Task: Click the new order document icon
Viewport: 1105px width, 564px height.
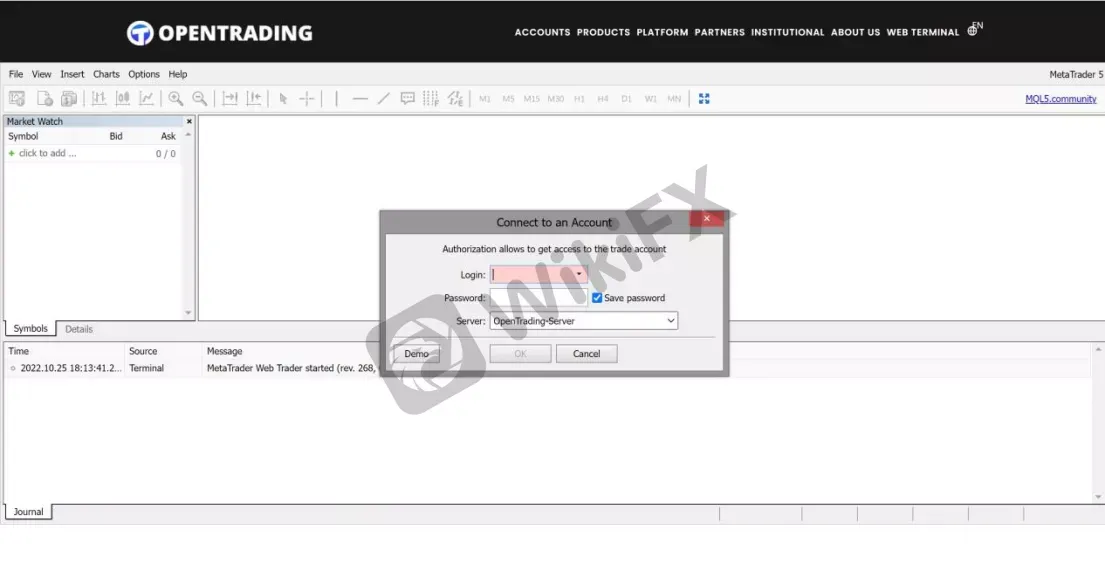Action: pyautogui.click(x=44, y=99)
